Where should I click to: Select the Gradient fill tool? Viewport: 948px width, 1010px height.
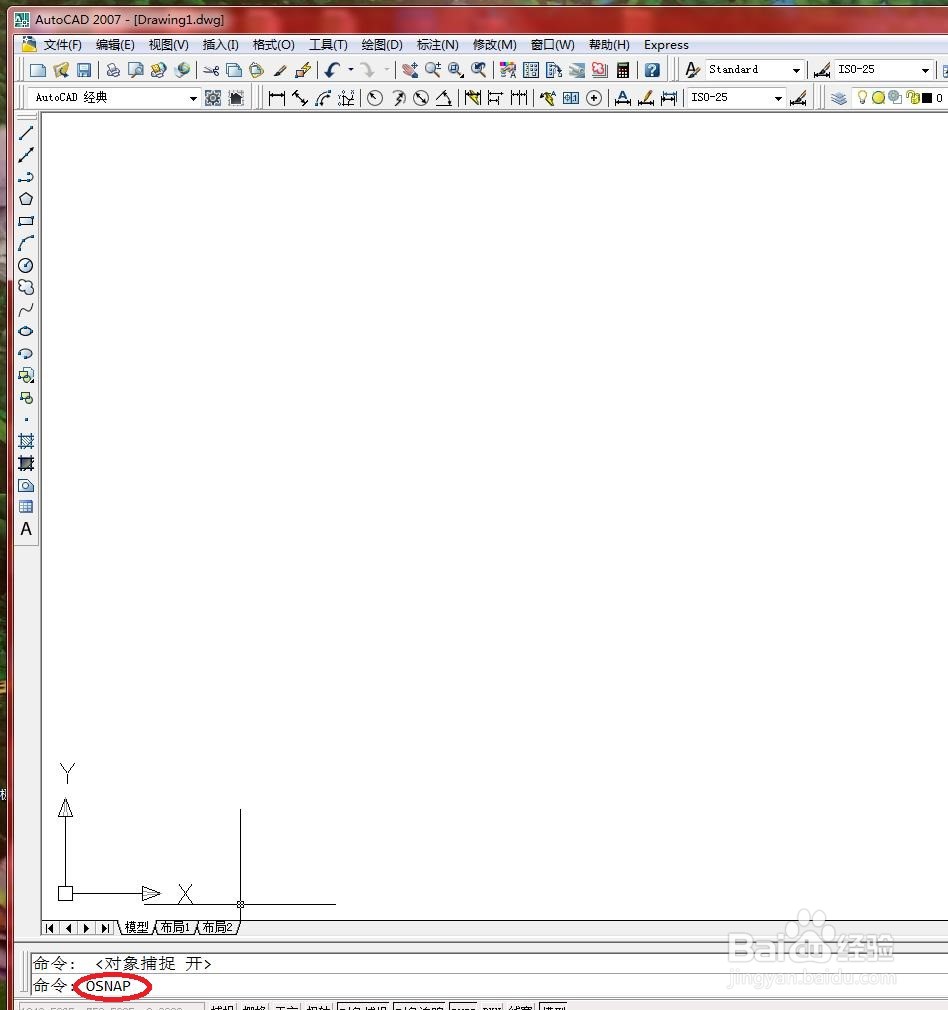[26, 464]
